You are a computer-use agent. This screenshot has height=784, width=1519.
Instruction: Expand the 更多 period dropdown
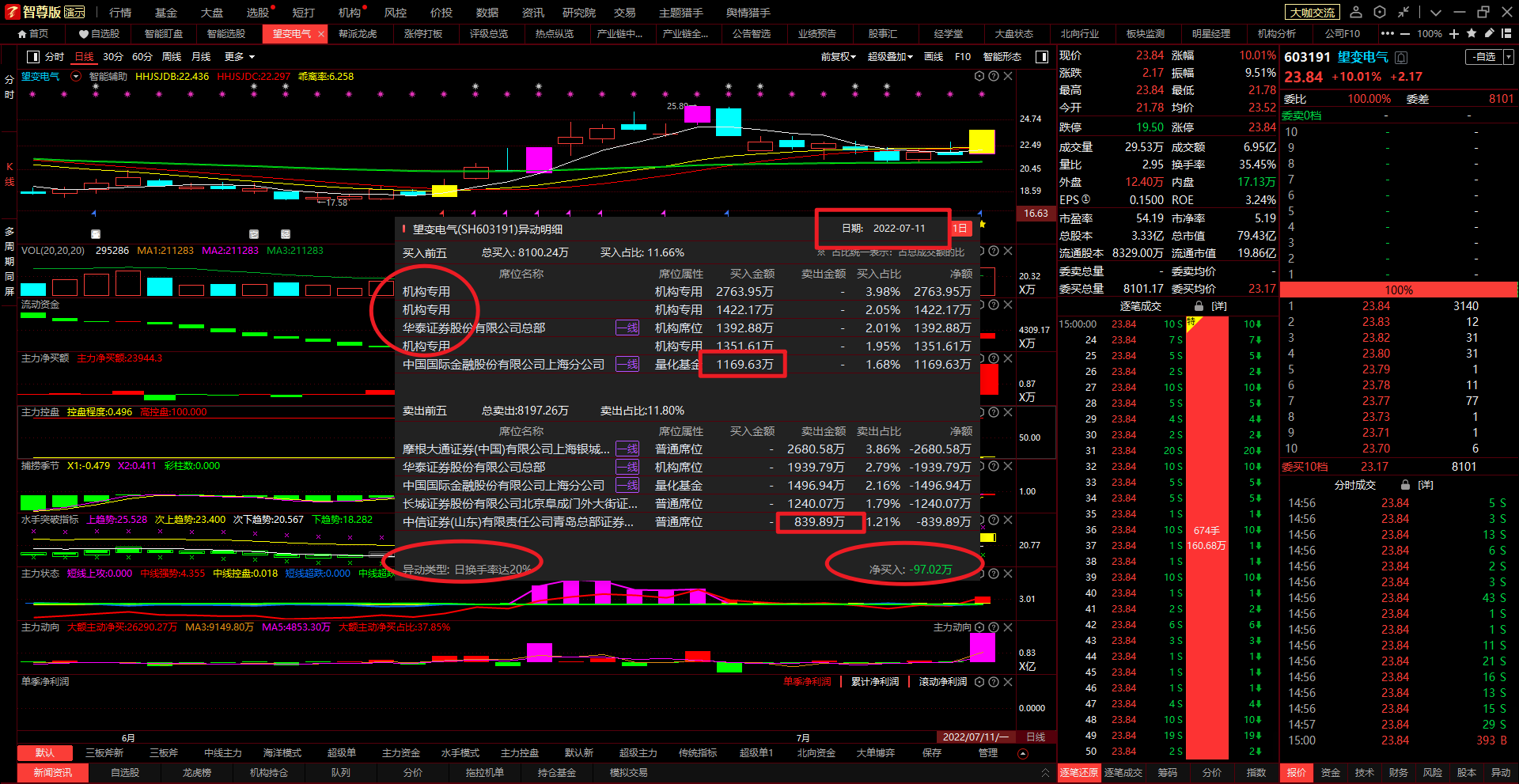point(240,57)
